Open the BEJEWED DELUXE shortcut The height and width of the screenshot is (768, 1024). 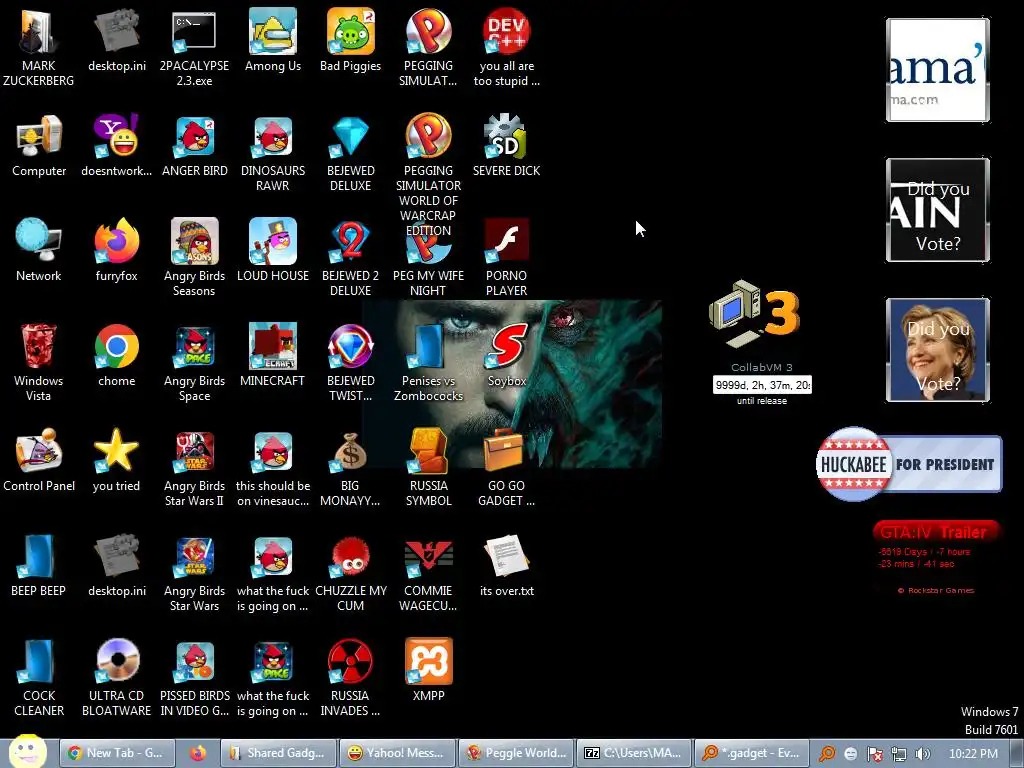pyautogui.click(x=351, y=152)
